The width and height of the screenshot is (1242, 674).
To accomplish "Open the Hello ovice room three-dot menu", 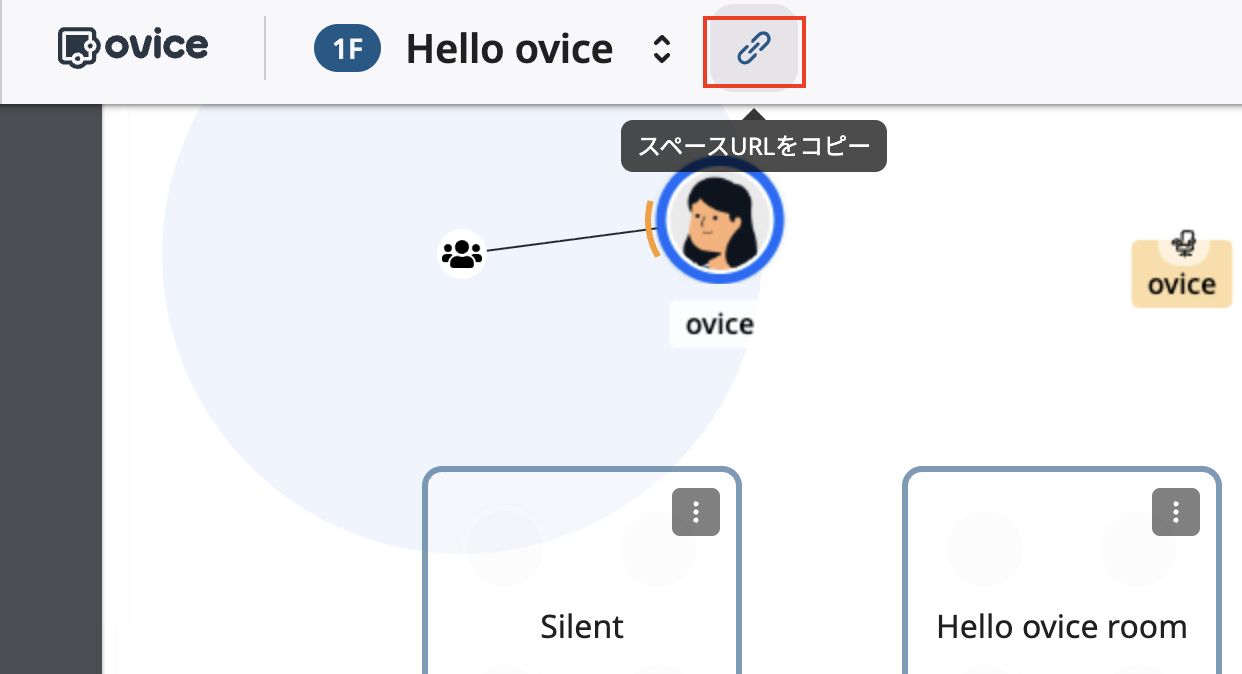I will pyautogui.click(x=1175, y=511).
